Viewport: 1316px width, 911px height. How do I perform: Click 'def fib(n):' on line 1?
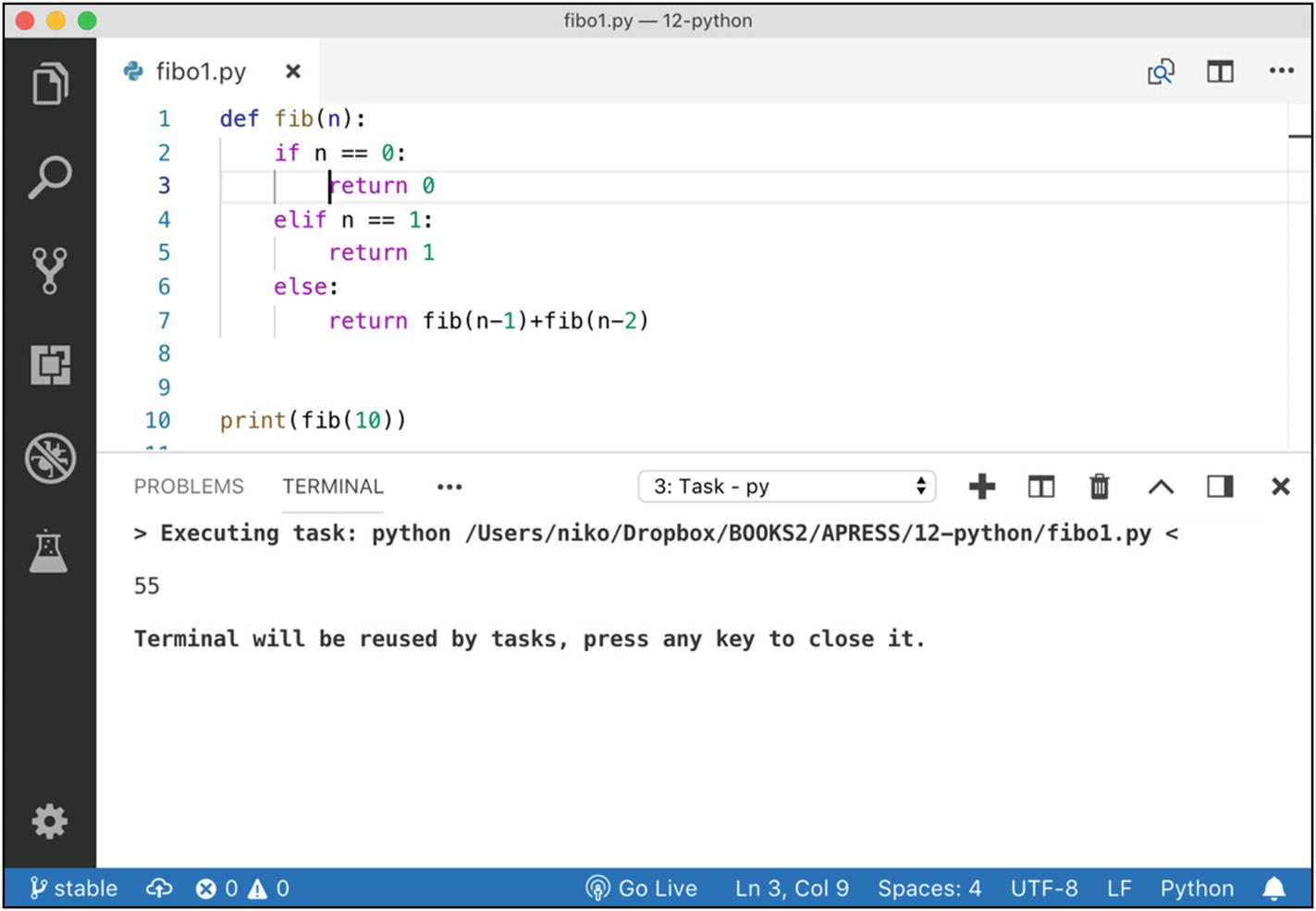(293, 119)
